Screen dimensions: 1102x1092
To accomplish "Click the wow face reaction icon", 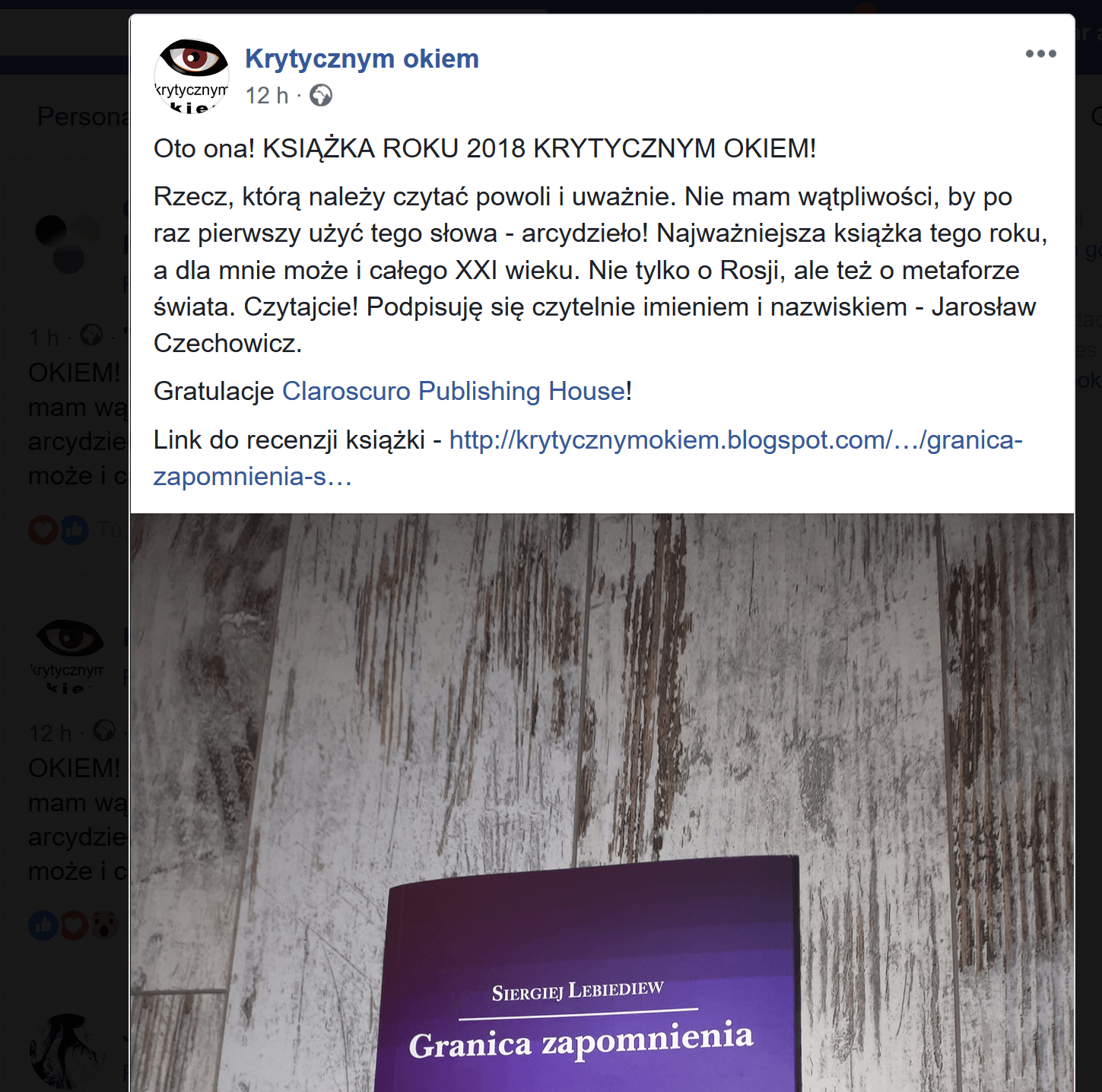I will coord(105,925).
